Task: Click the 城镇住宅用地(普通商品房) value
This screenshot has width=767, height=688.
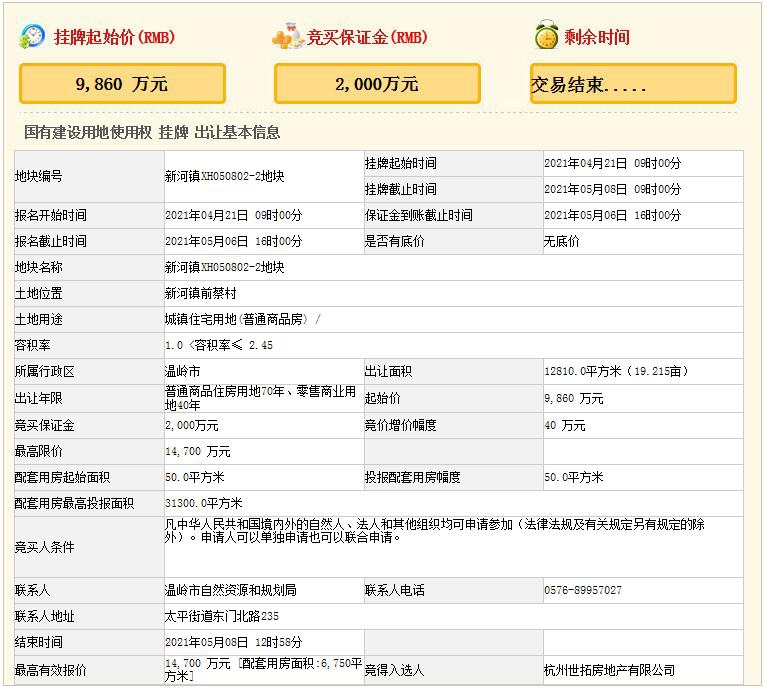Action: click(242, 320)
